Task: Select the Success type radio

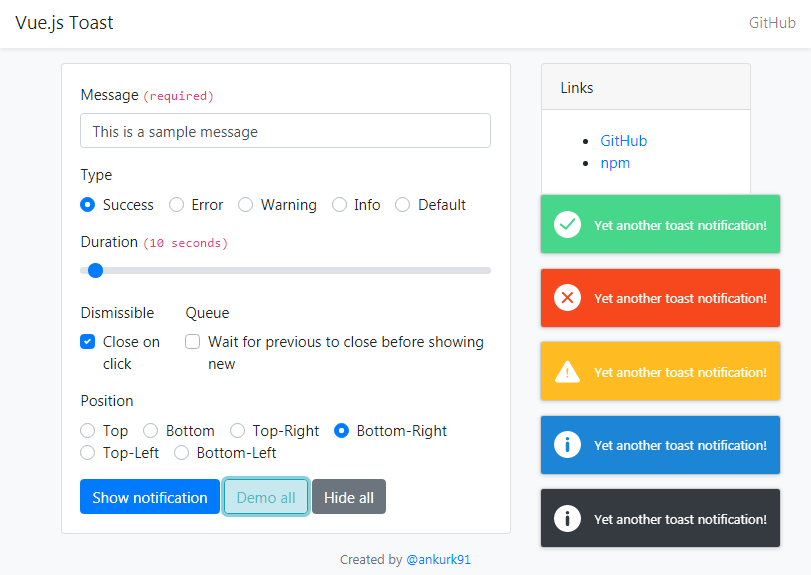Action: click(x=87, y=205)
